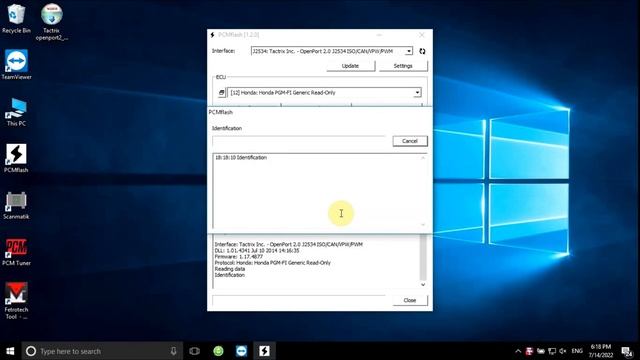Refresh the interface list with the reload icon

point(422,51)
